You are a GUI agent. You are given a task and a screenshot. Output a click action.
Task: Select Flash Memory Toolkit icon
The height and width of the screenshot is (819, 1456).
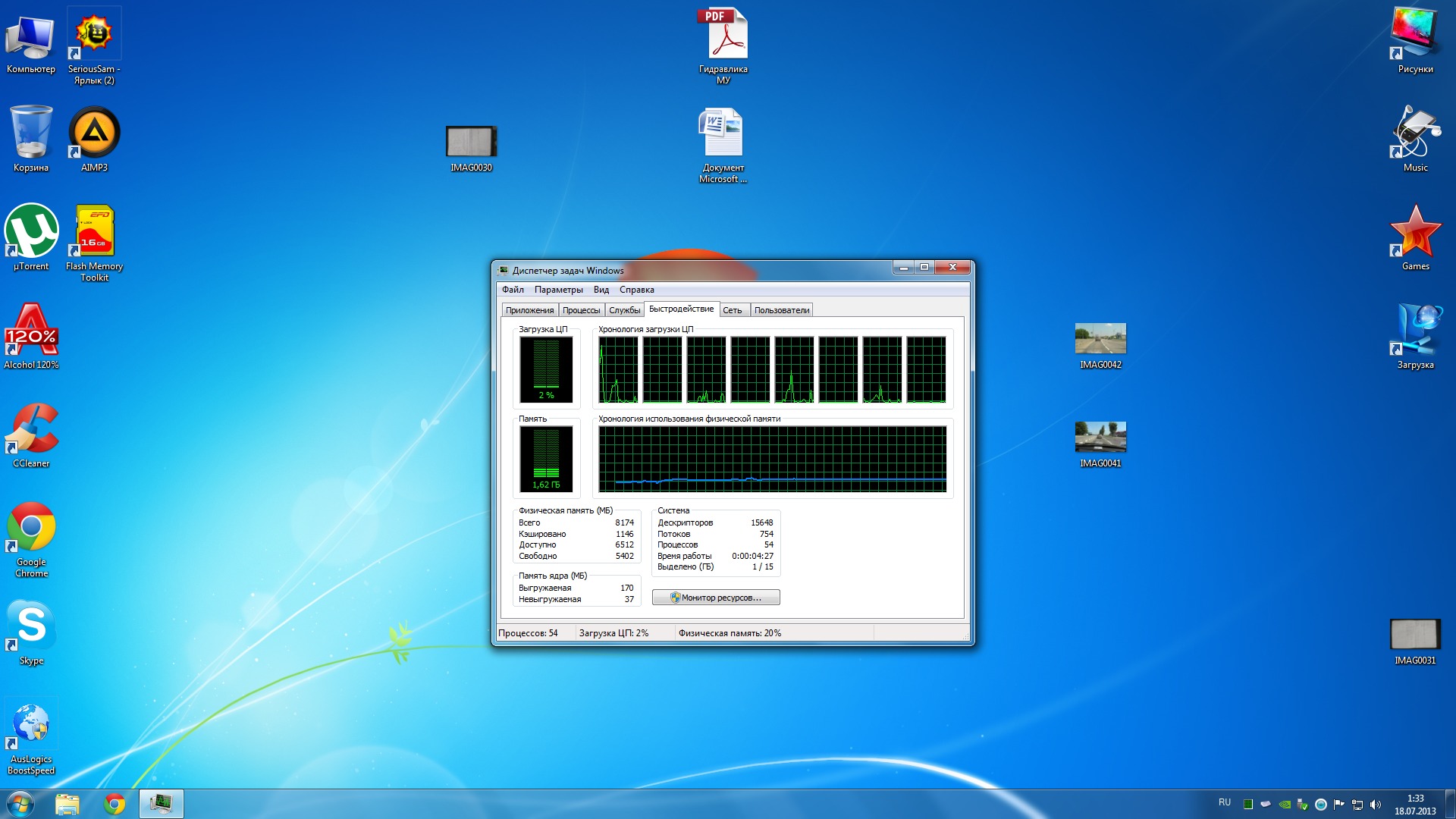point(94,243)
